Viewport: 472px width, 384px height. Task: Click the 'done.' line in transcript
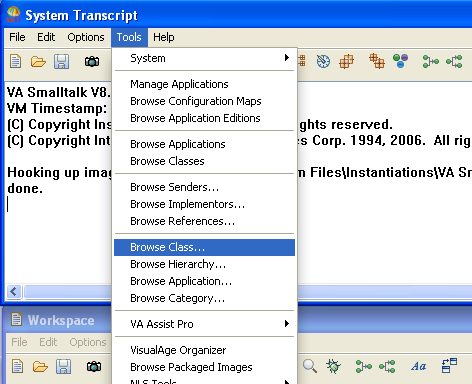click(x=25, y=189)
